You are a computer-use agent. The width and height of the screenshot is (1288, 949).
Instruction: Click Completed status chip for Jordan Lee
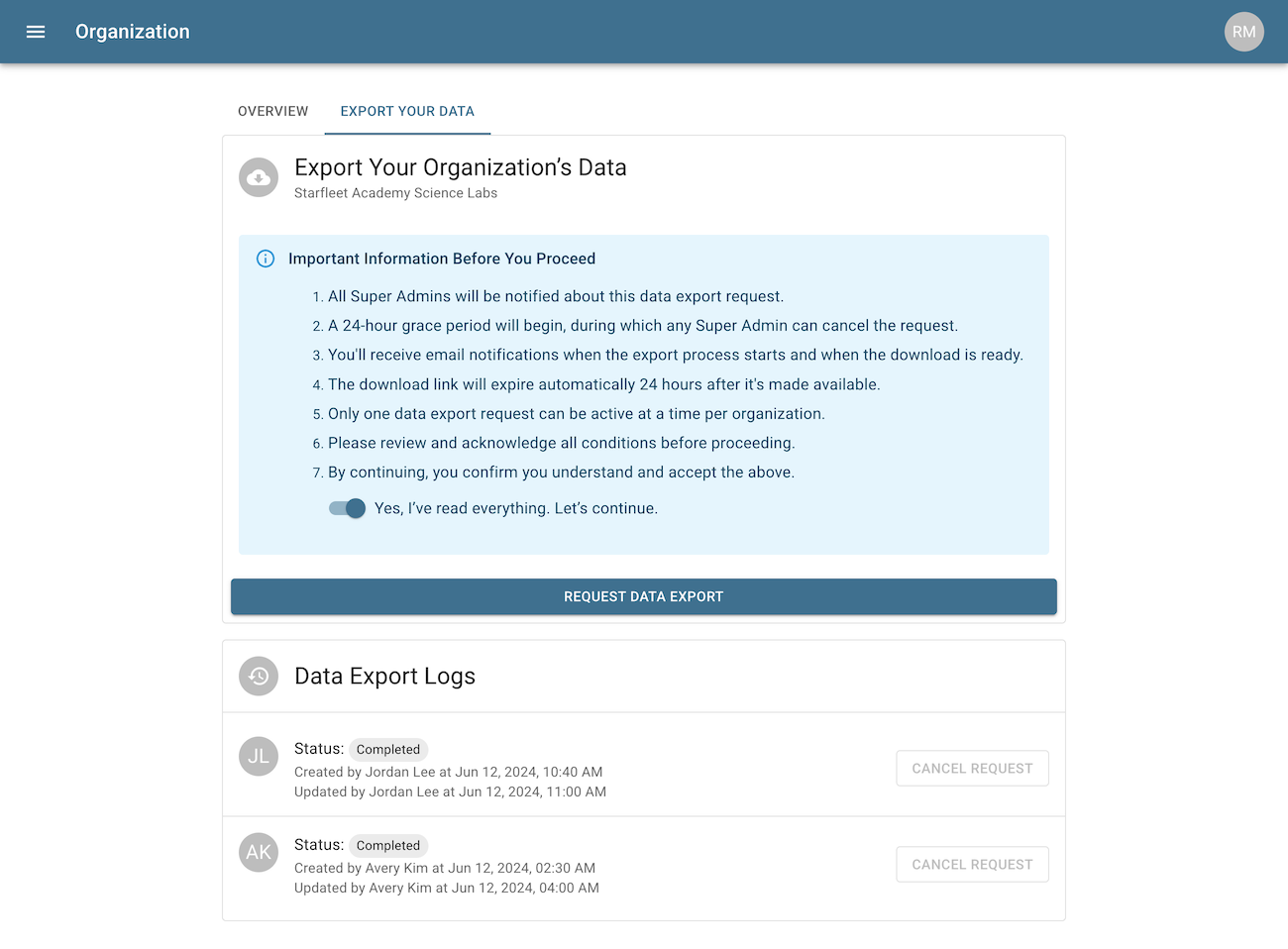point(388,749)
